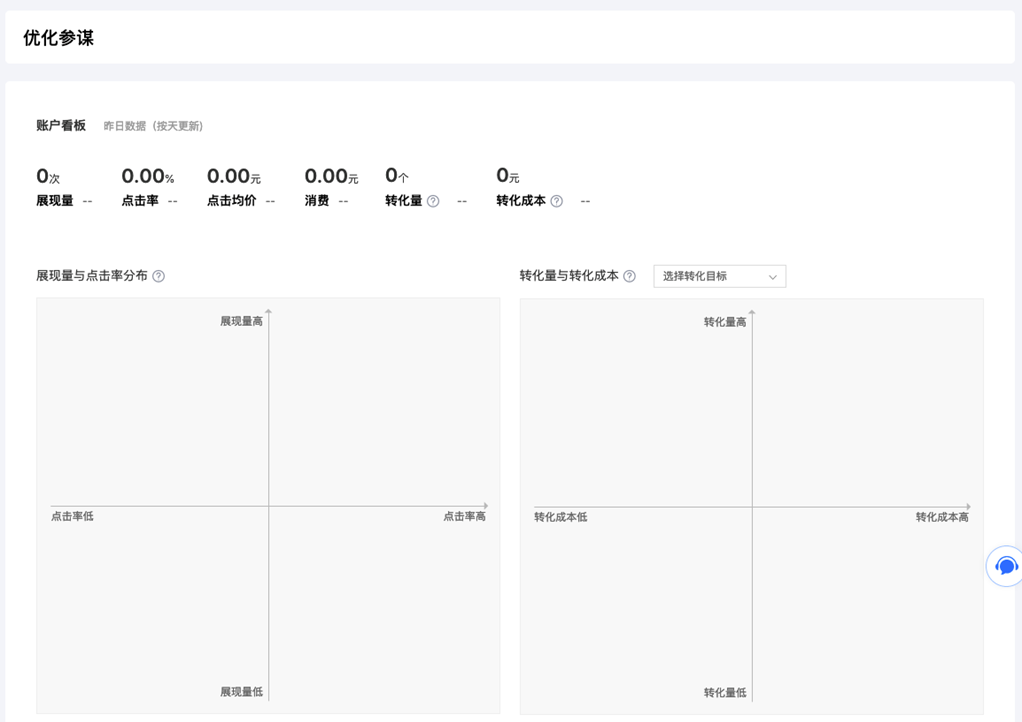
Task: Click the 昨日数据（按天更新）text
Action: 153,126
